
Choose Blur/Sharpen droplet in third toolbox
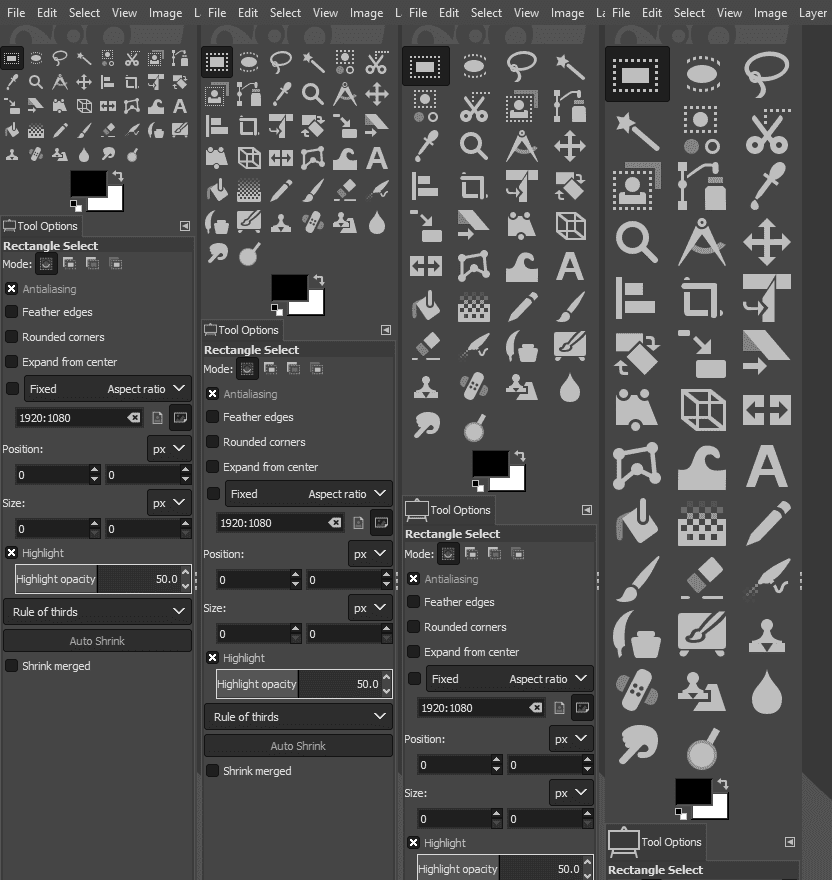click(570, 387)
